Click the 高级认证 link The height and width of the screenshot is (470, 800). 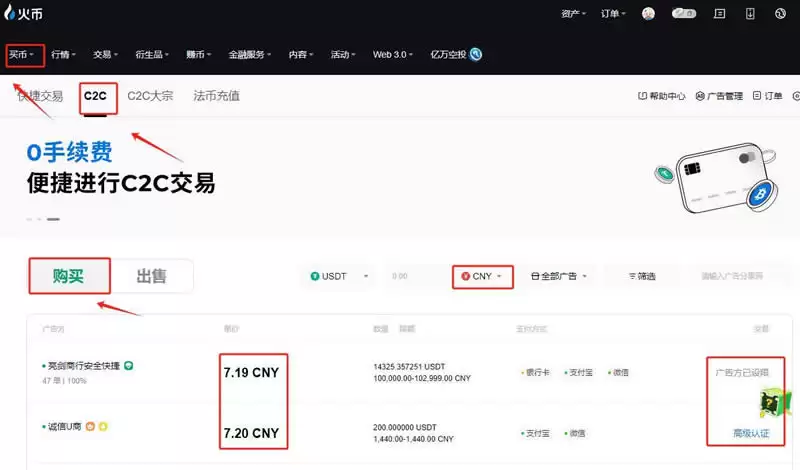click(x=751, y=433)
